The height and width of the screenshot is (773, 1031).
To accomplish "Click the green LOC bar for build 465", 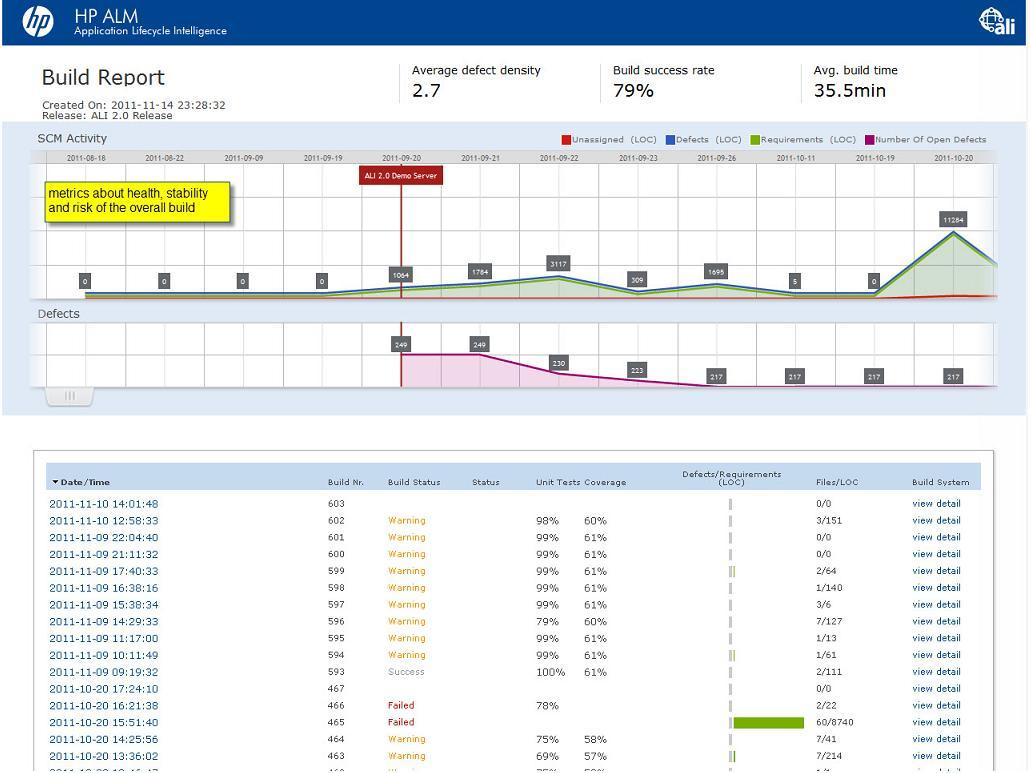I will [x=769, y=723].
